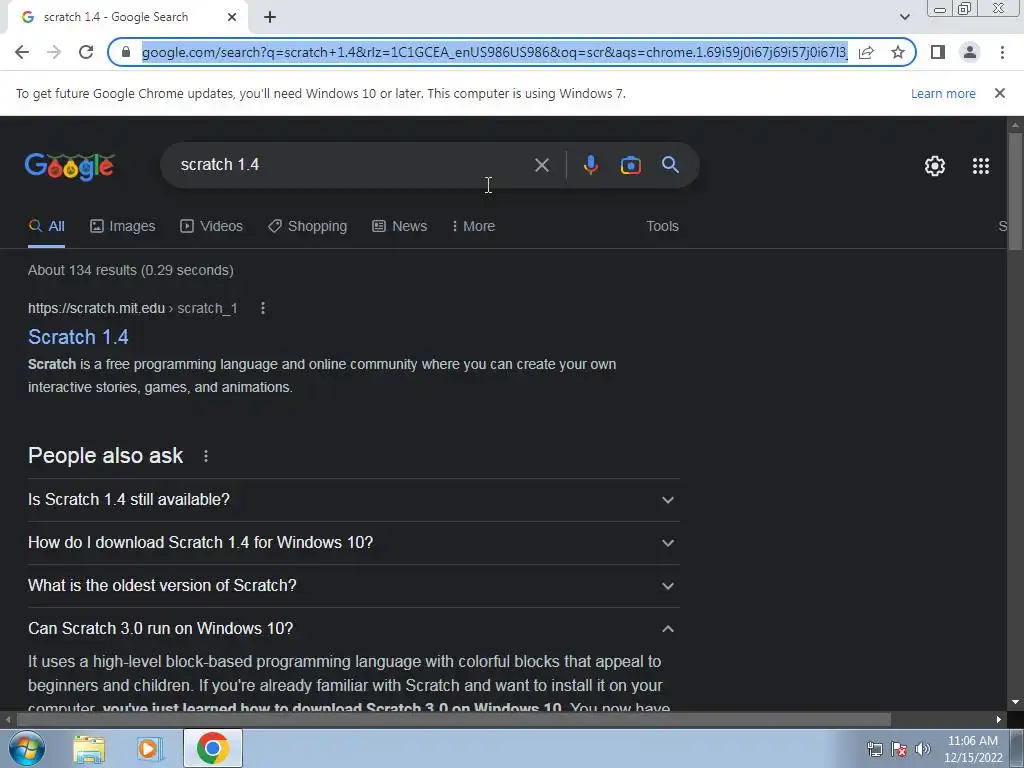Close the scratch 1.4 Google Search tab

pos(232,17)
